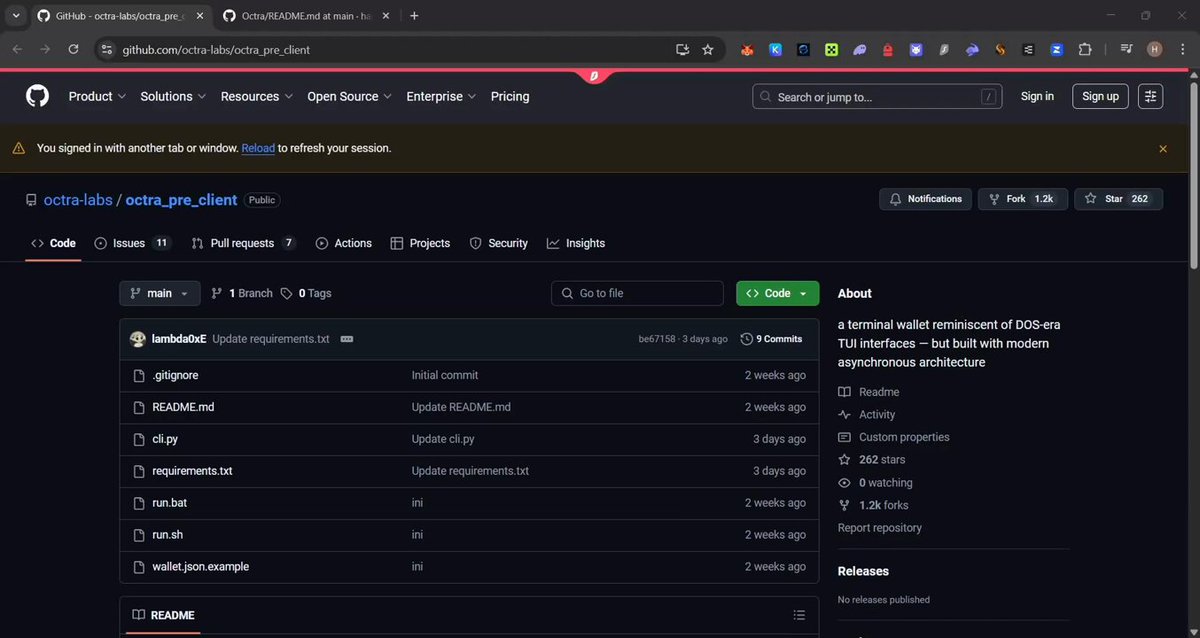1200x638 pixels.
Task: Open the Chrome profile avatar H
Action: (1155, 49)
